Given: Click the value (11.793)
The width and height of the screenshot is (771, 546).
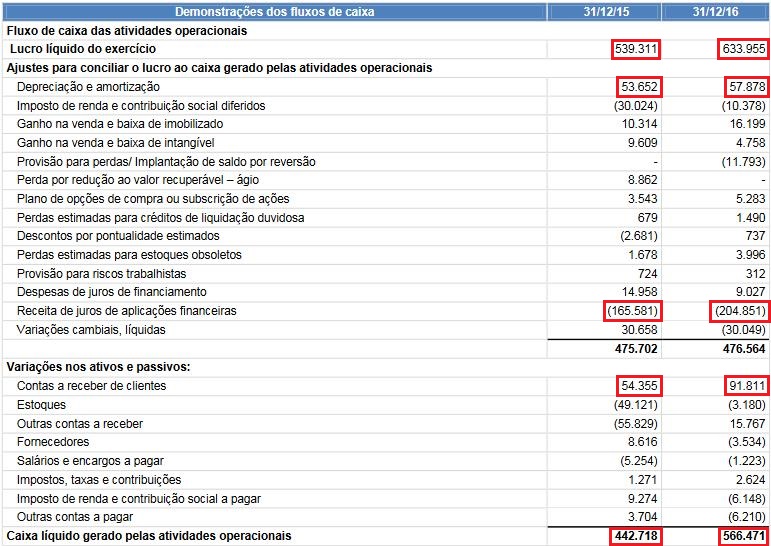Looking at the screenshot, I should 744,161.
